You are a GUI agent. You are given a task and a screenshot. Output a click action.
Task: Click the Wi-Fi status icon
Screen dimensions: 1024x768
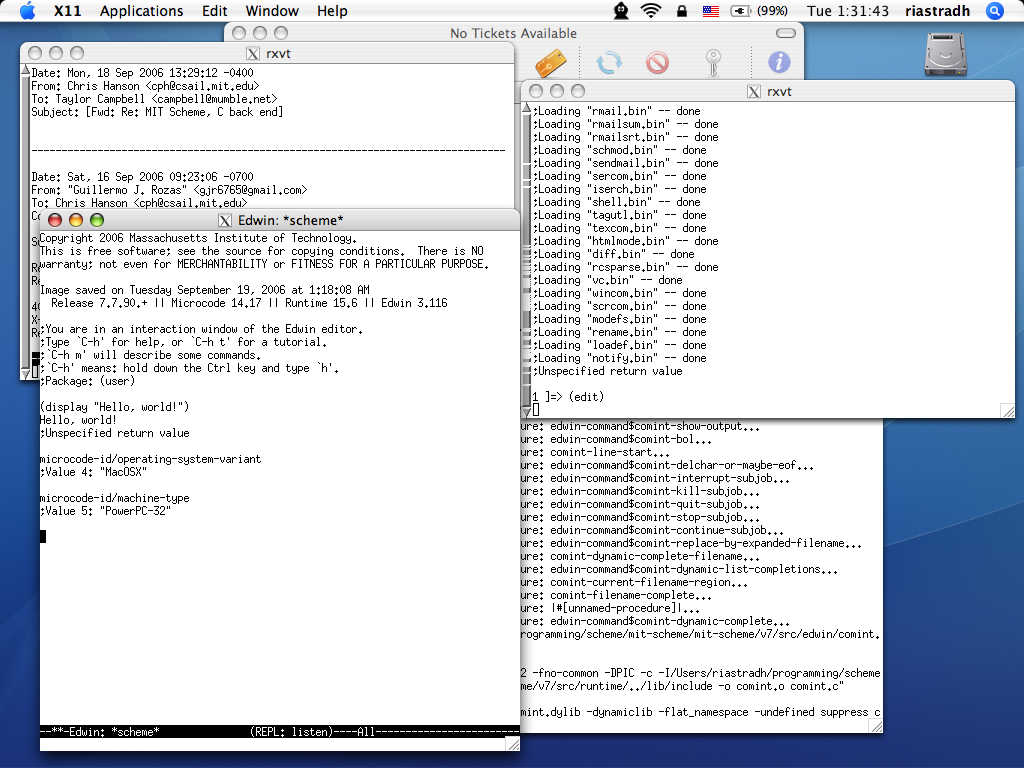651,11
